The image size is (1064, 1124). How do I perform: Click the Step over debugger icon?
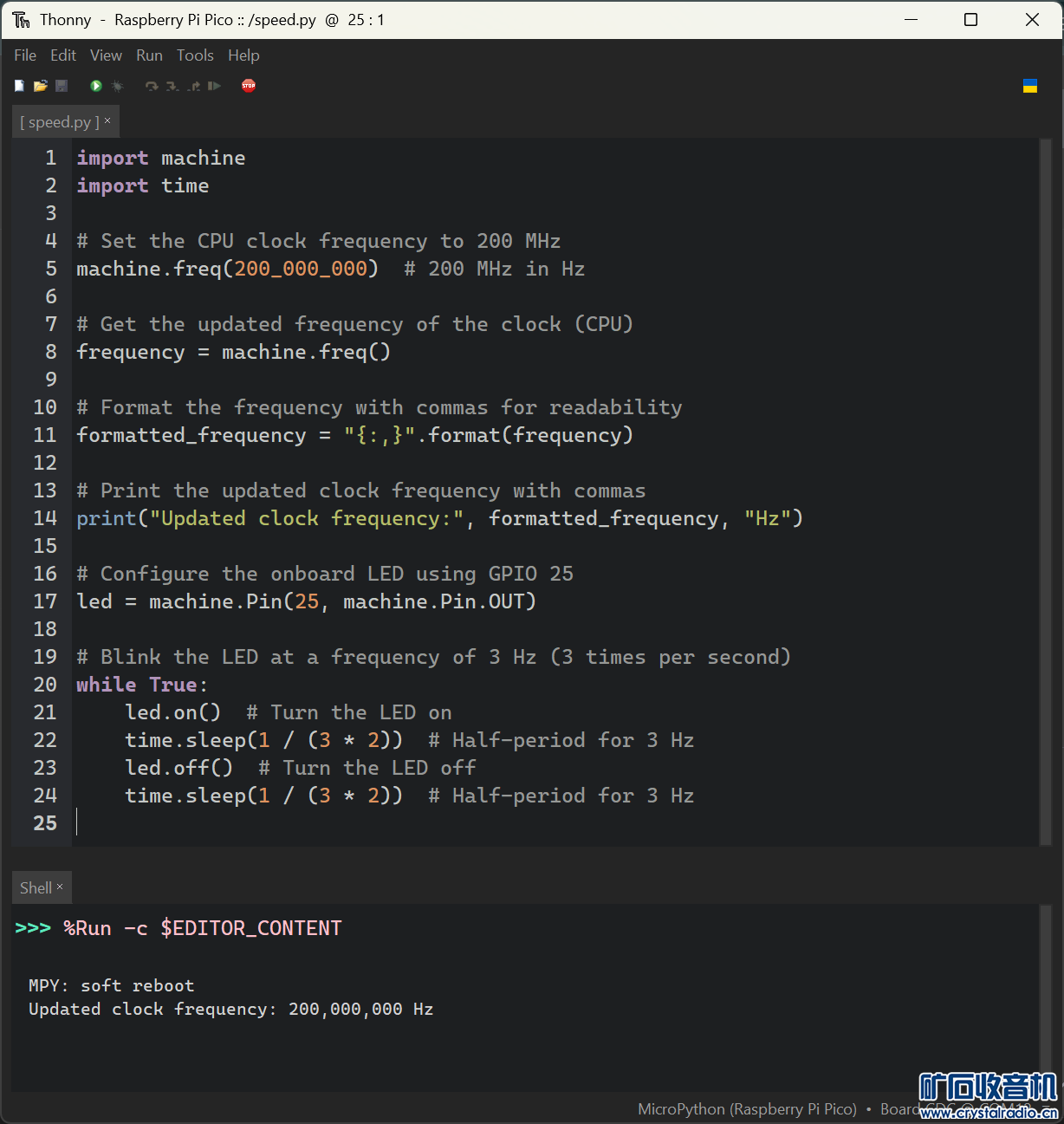(152, 86)
